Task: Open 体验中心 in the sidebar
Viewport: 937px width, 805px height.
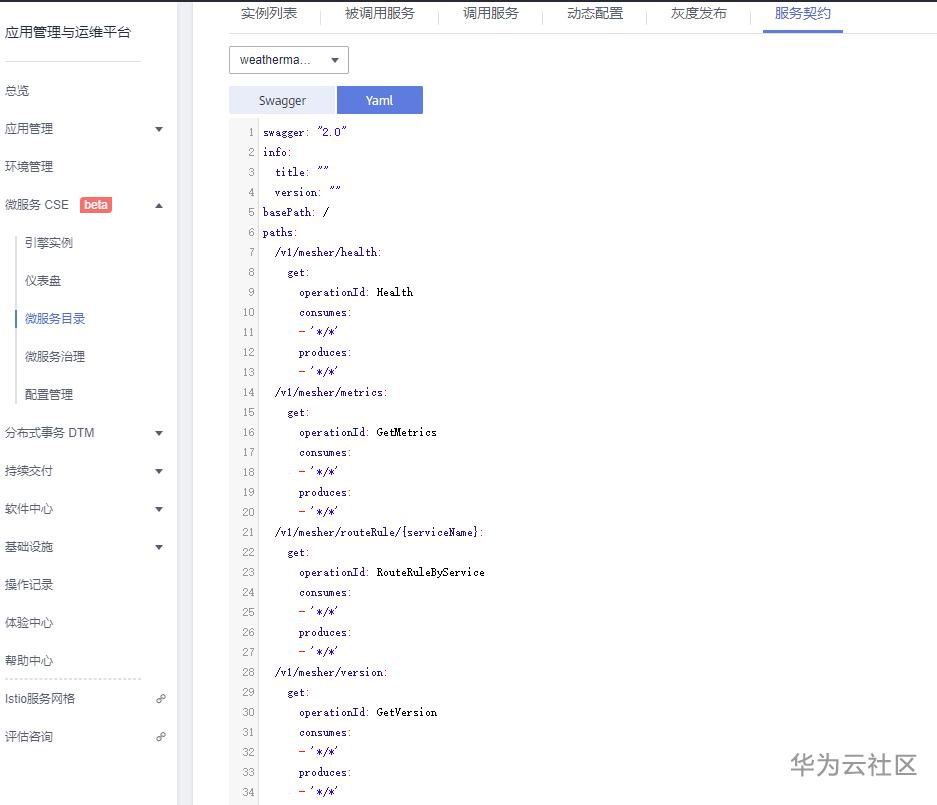Action: [29, 623]
